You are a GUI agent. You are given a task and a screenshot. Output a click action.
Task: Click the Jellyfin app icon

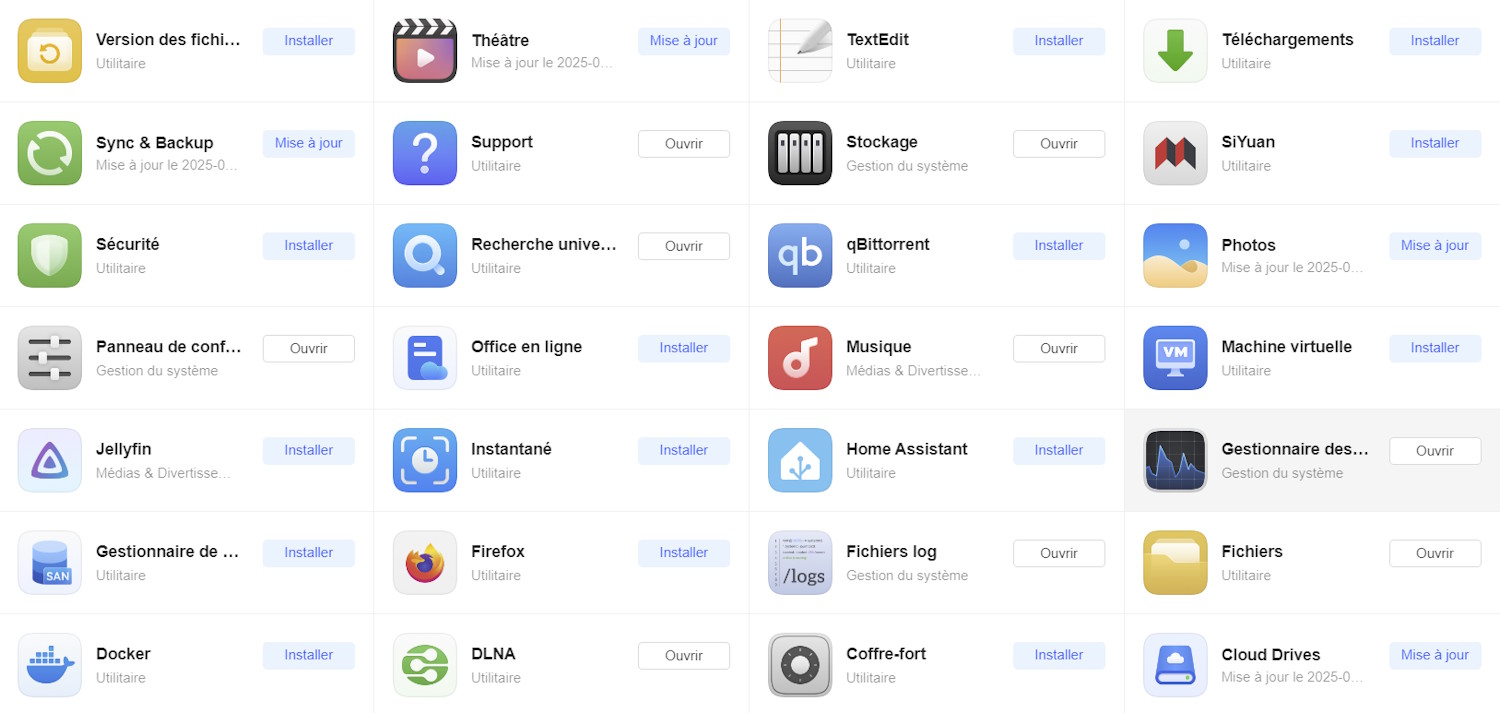point(50,460)
